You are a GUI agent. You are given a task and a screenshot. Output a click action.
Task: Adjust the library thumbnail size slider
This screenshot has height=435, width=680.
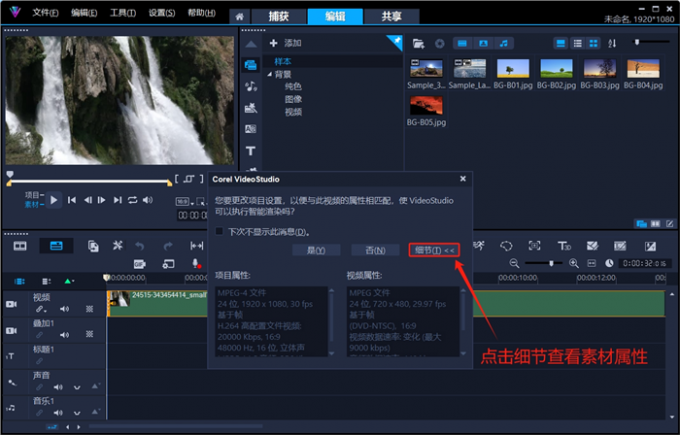click(x=637, y=42)
